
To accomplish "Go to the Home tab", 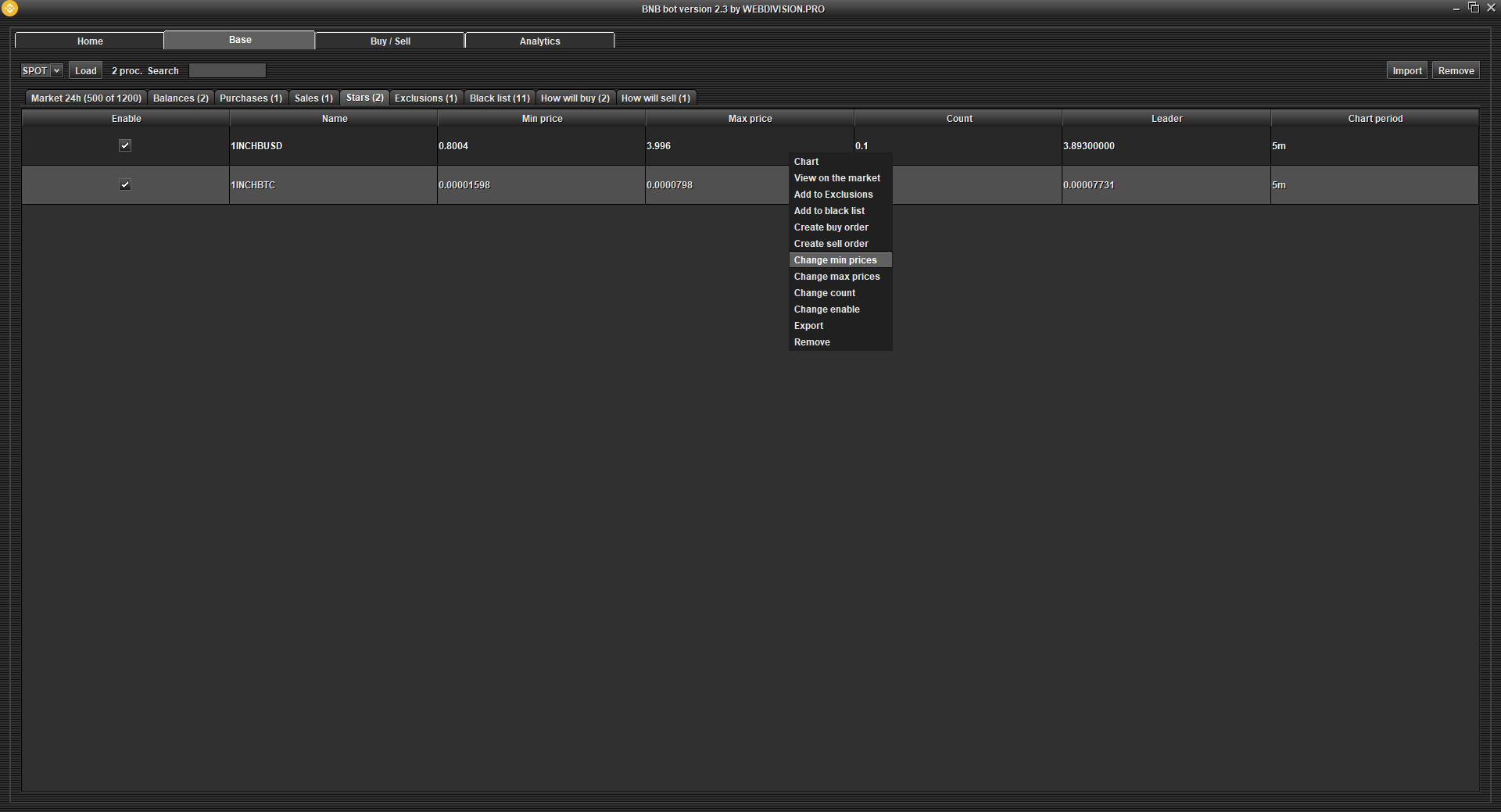I will [90, 41].
